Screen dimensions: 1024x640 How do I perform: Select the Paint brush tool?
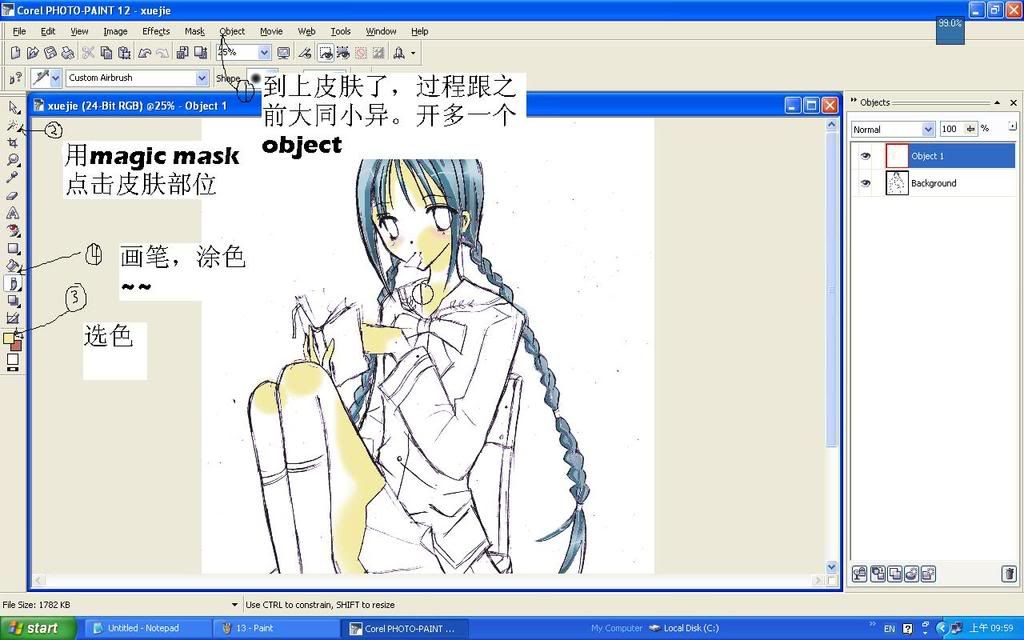point(13,283)
